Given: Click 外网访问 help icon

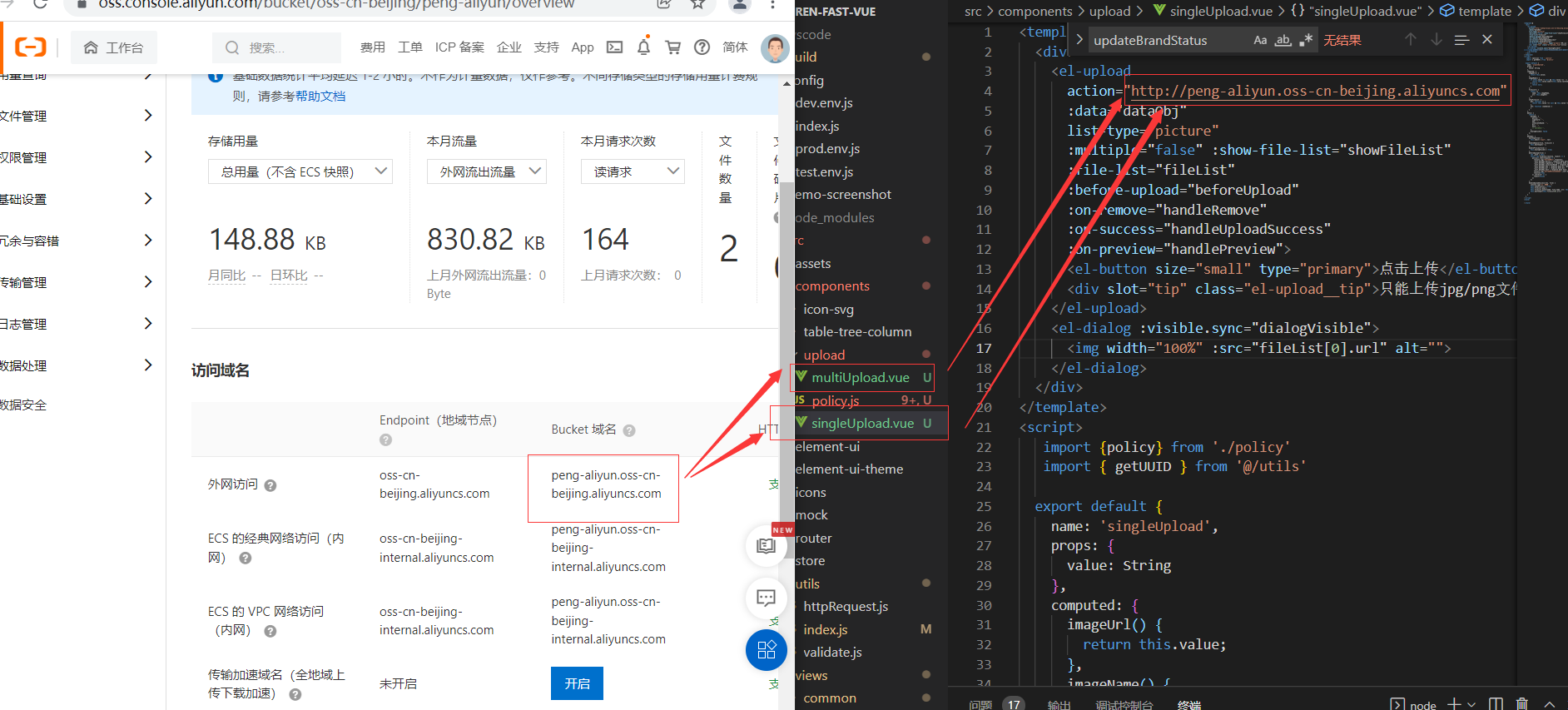Looking at the screenshot, I should coord(270,485).
